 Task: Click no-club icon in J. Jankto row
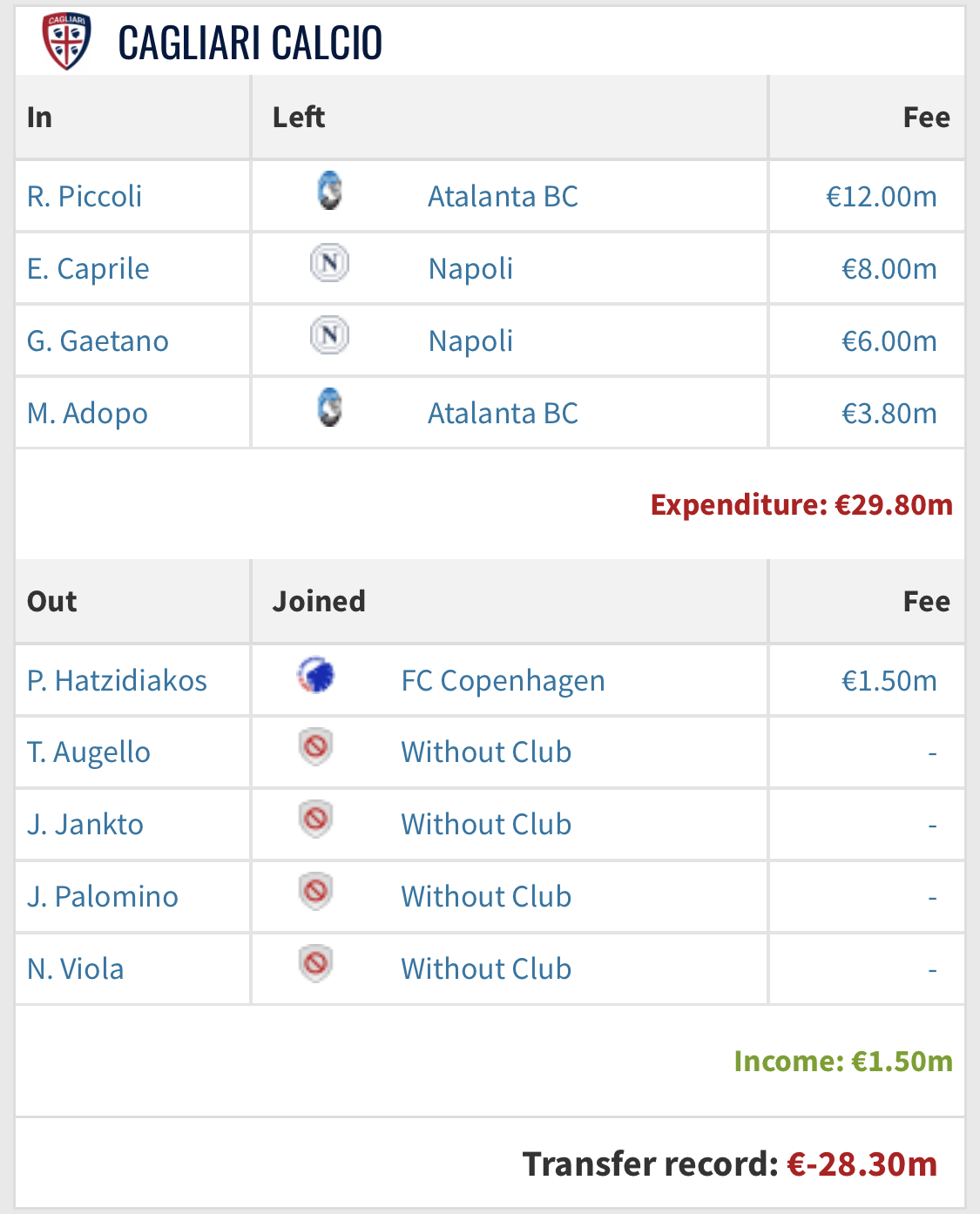[x=315, y=819]
